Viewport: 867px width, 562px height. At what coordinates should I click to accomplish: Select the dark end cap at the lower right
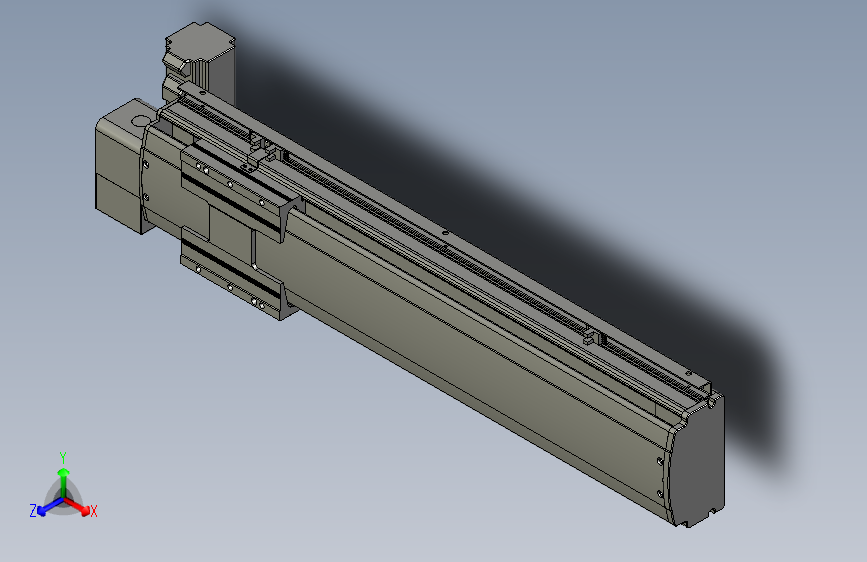coord(697,462)
